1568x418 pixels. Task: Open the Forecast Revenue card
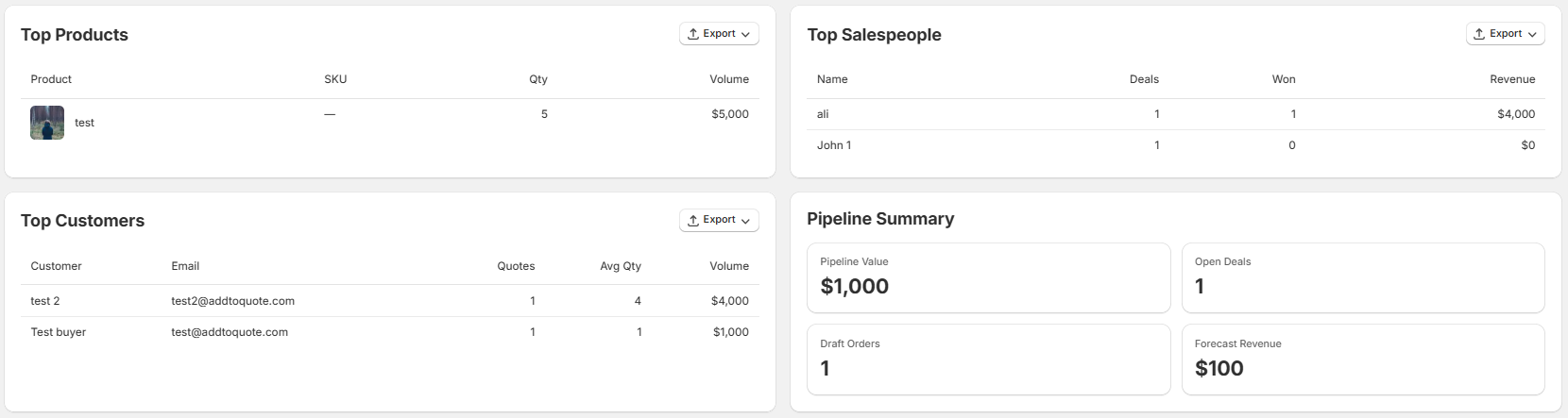point(1363,359)
